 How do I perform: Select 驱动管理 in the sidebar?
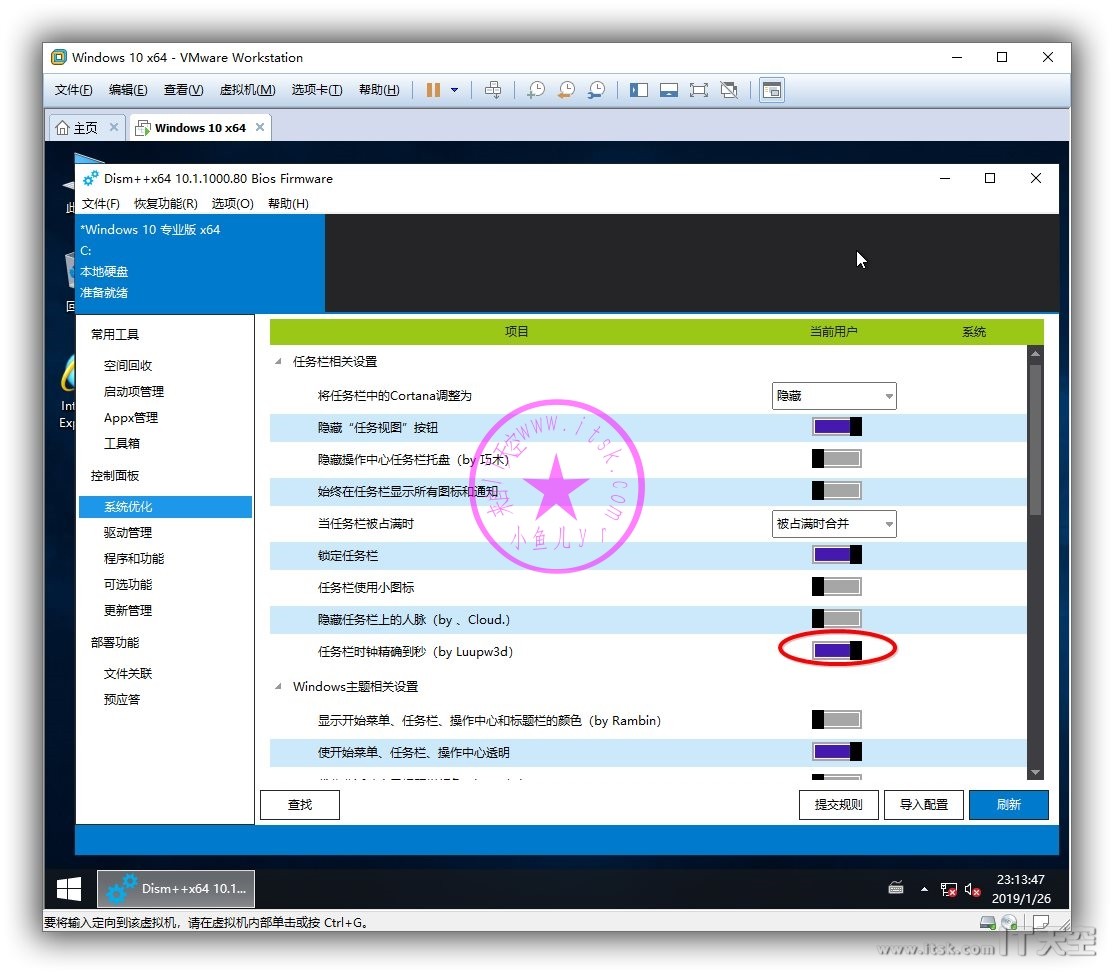point(128,532)
